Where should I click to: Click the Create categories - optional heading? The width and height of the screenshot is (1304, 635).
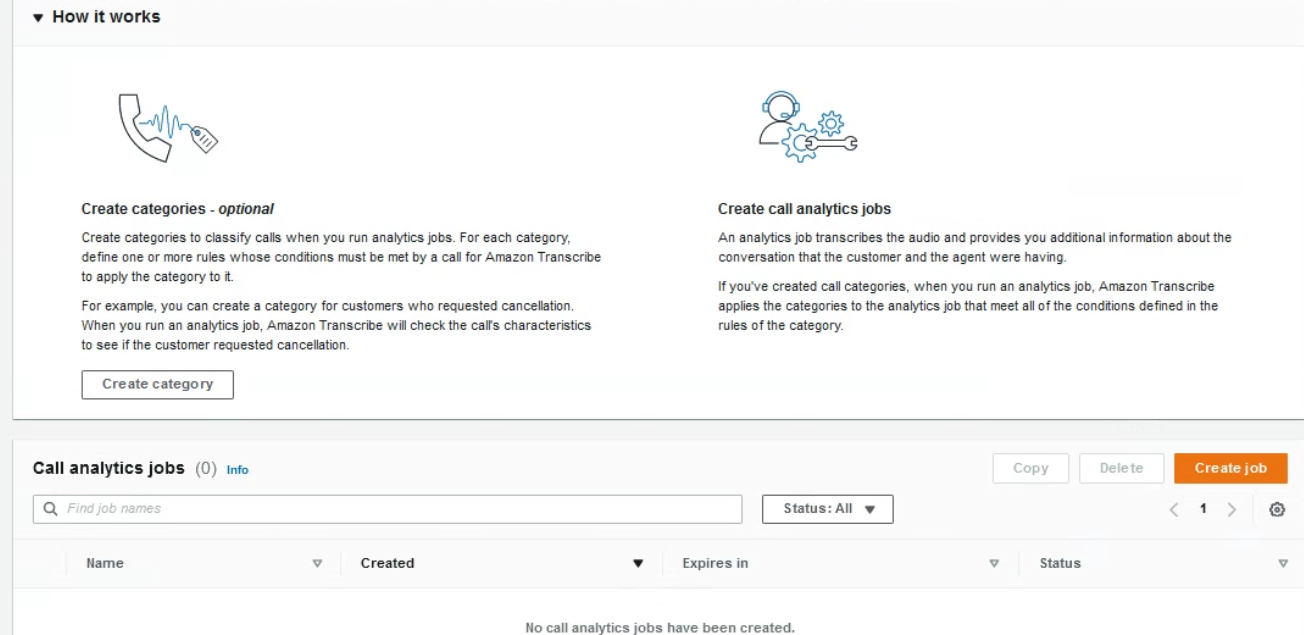click(177, 209)
